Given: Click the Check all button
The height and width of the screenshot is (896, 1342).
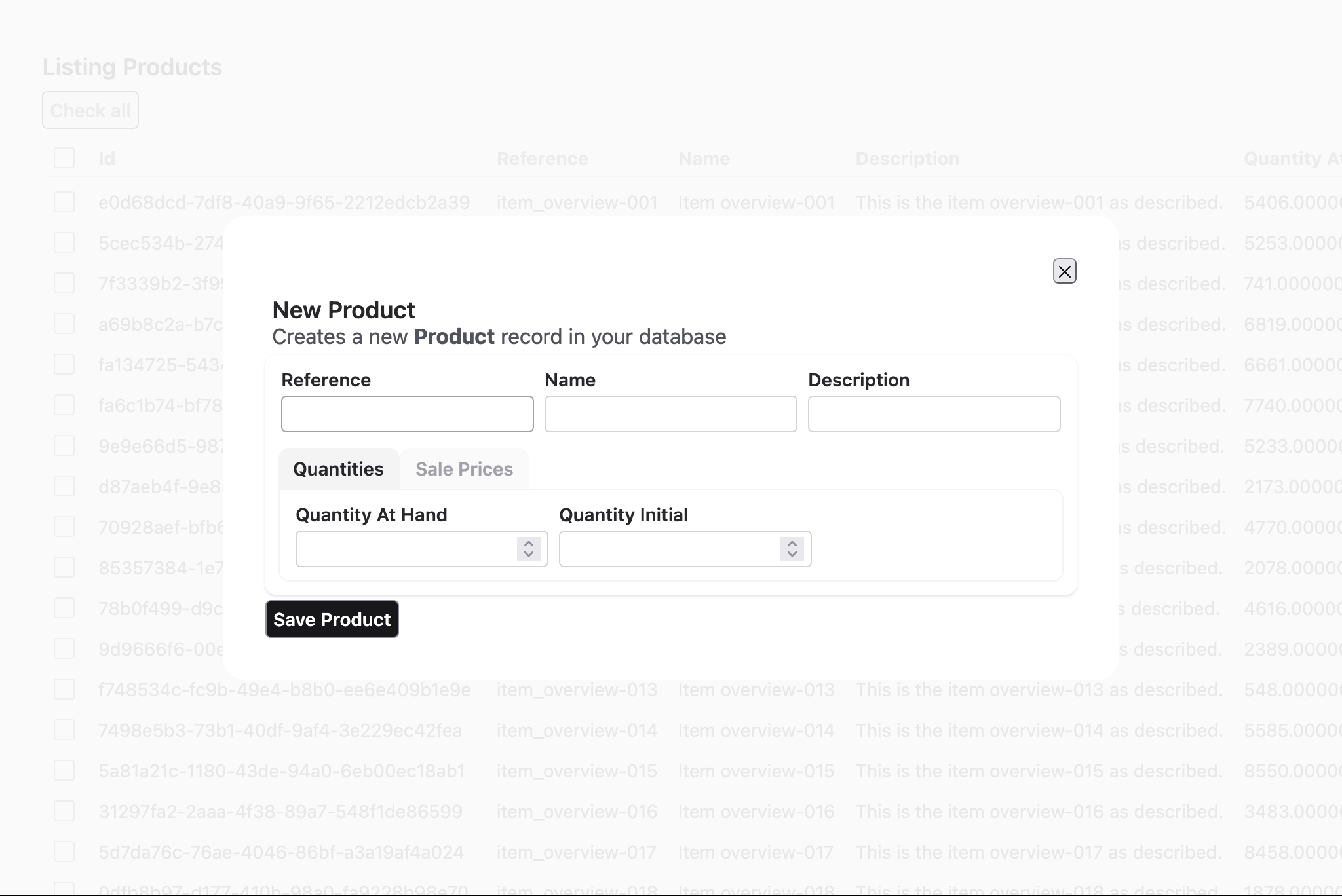Looking at the screenshot, I should (90, 111).
